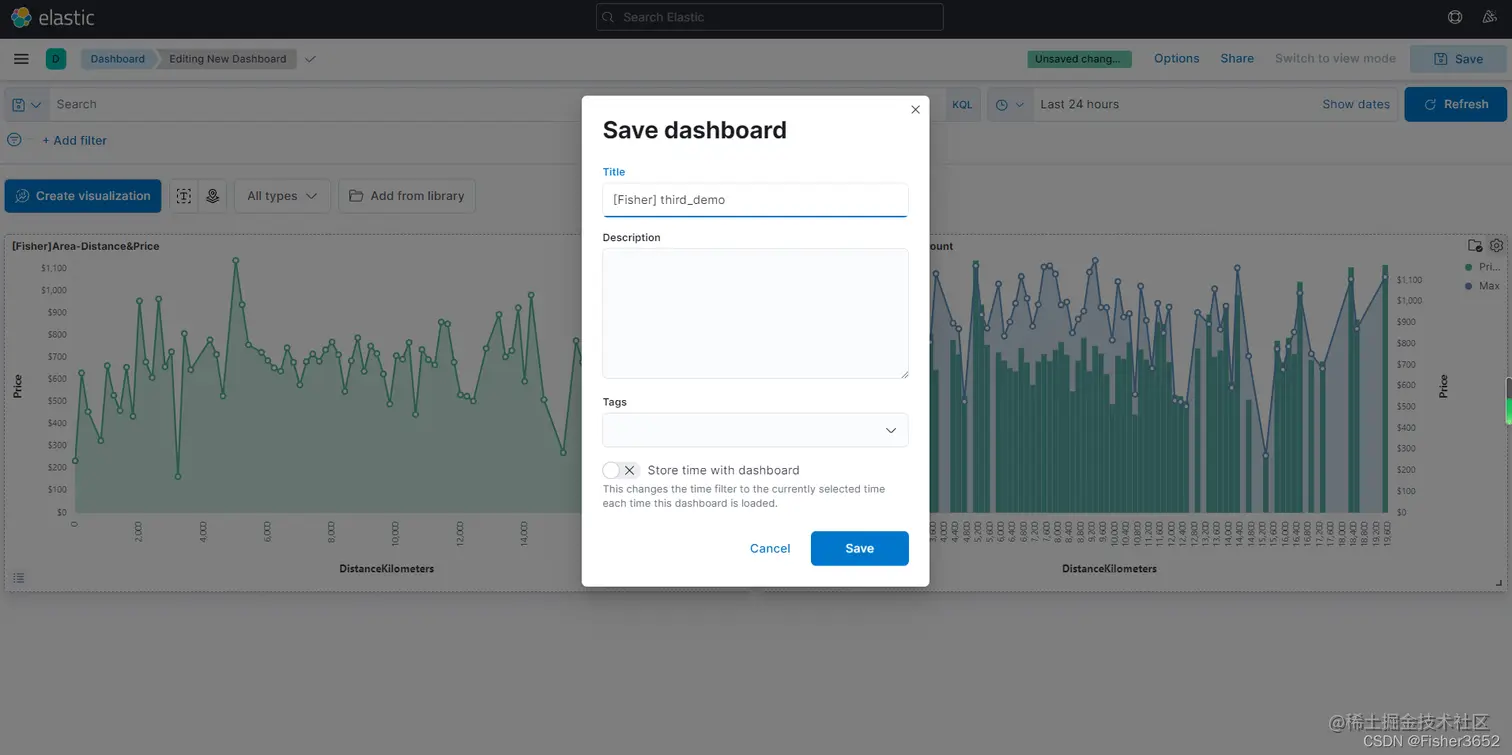Click the Pri... legend color dot
This screenshot has height=755, width=1512.
[x=1468, y=267]
